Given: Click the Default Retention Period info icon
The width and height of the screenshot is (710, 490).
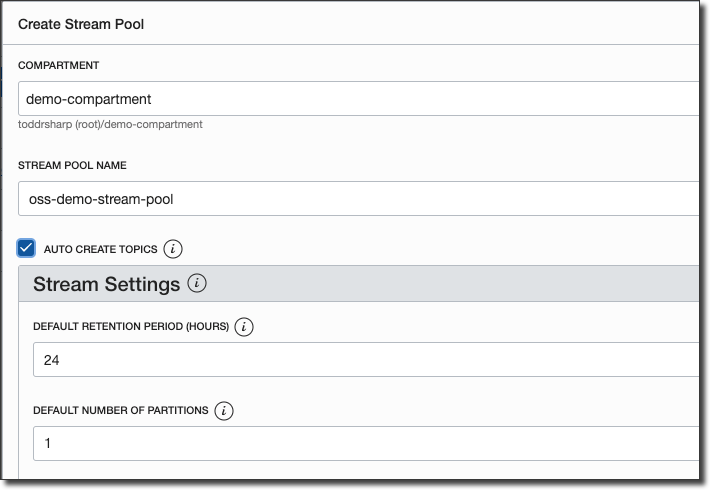Looking at the screenshot, I should tap(245, 327).
